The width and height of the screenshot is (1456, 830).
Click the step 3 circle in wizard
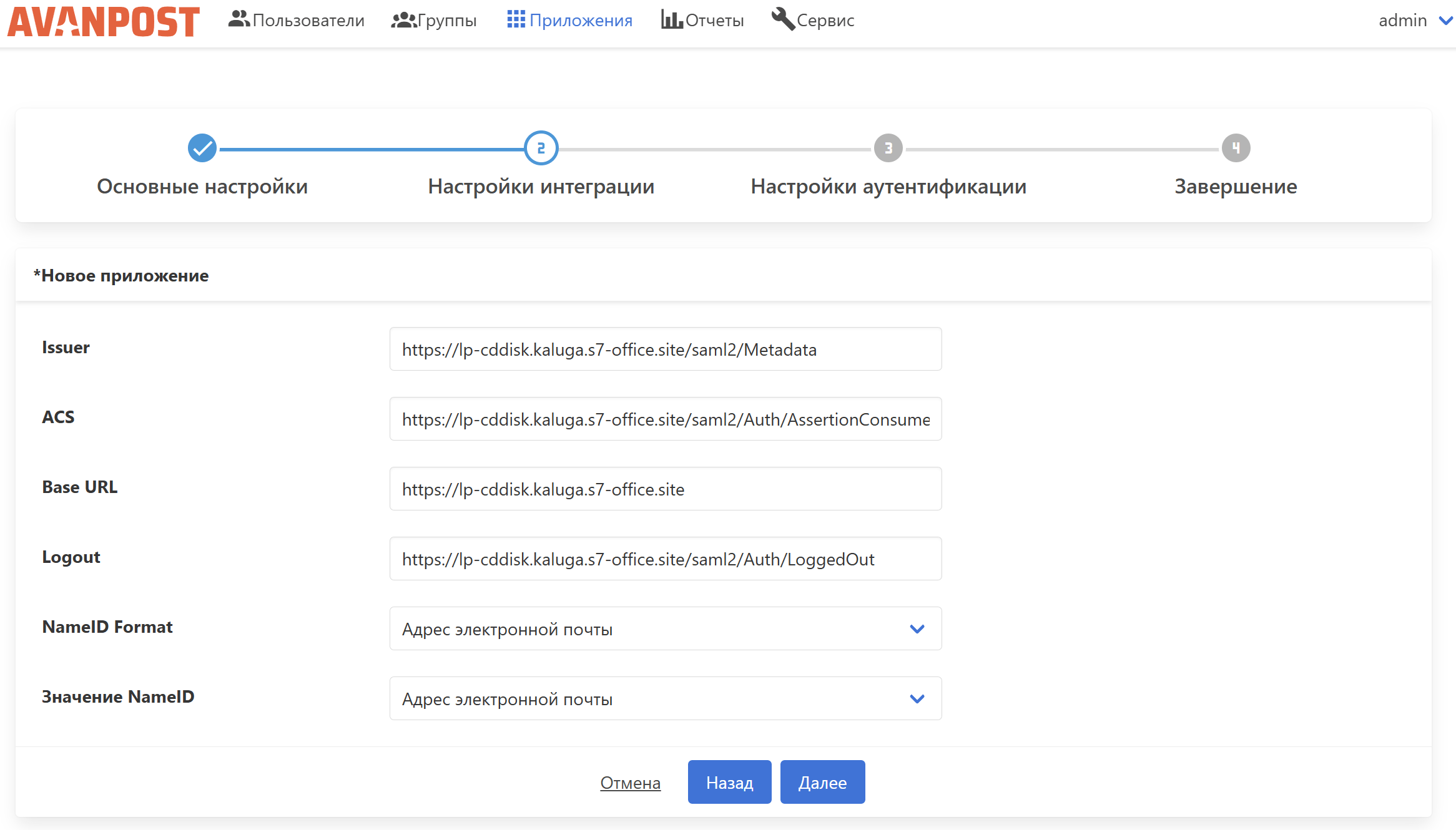[888, 148]
